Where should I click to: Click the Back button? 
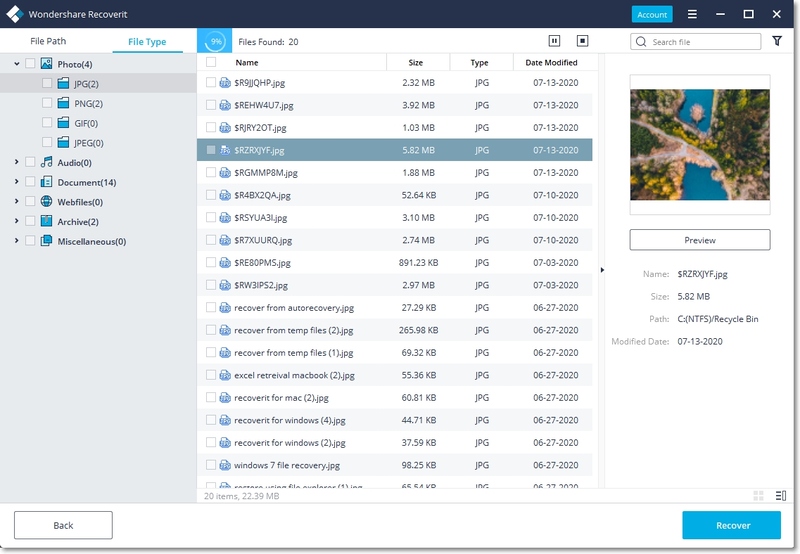[x=63, y=525]
